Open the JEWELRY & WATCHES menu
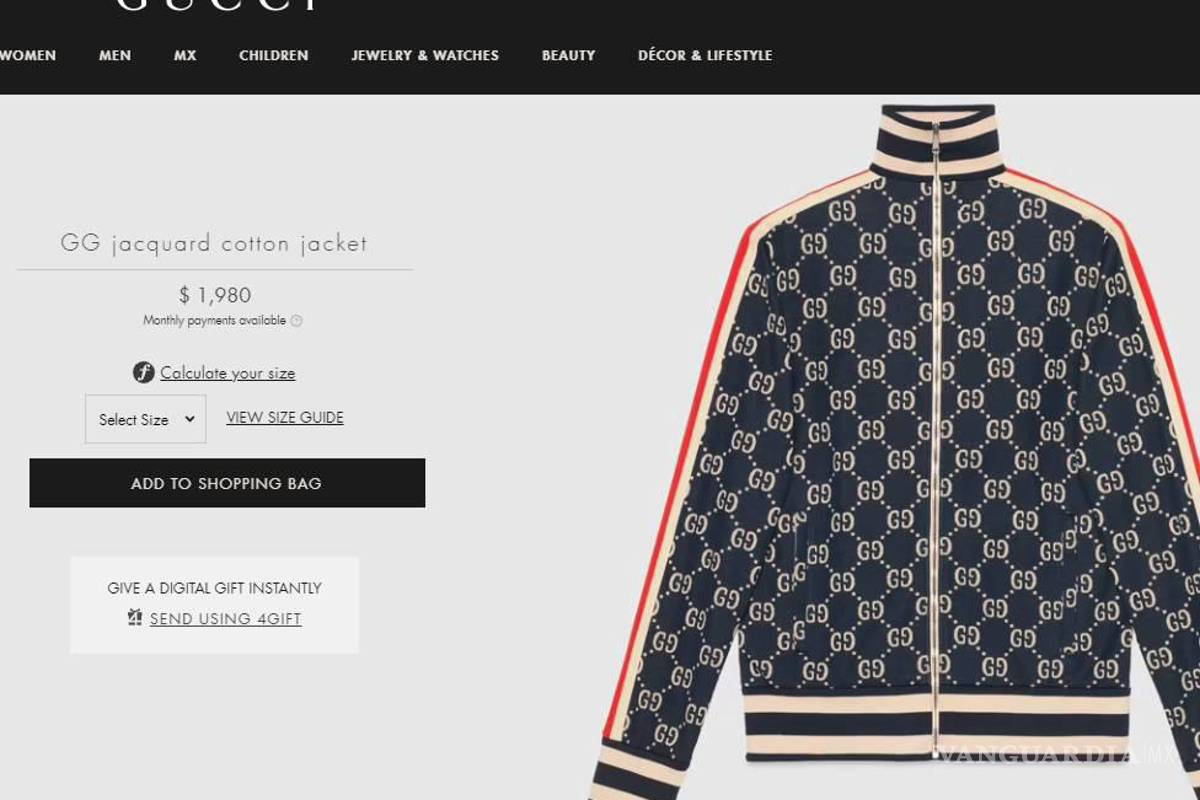 (424, 55)
